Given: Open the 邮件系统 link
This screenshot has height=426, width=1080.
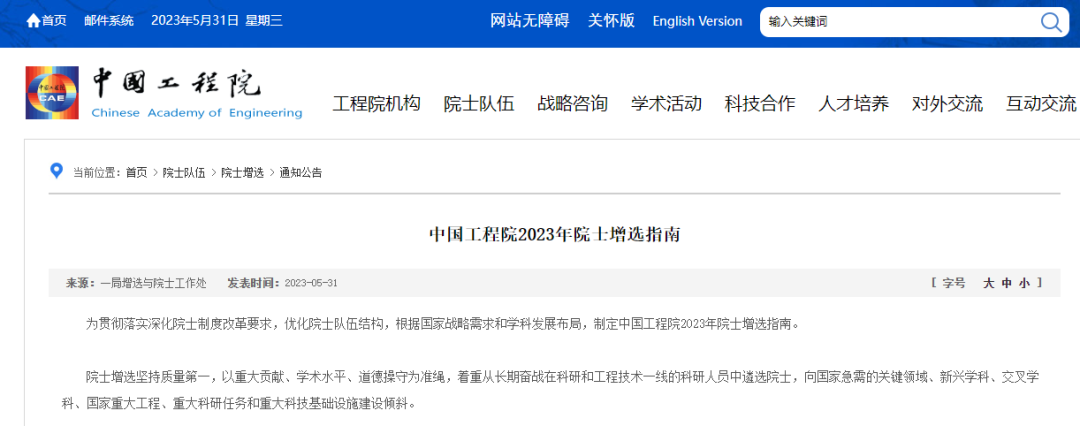Looking at the screenshot, I should (109, 21).
